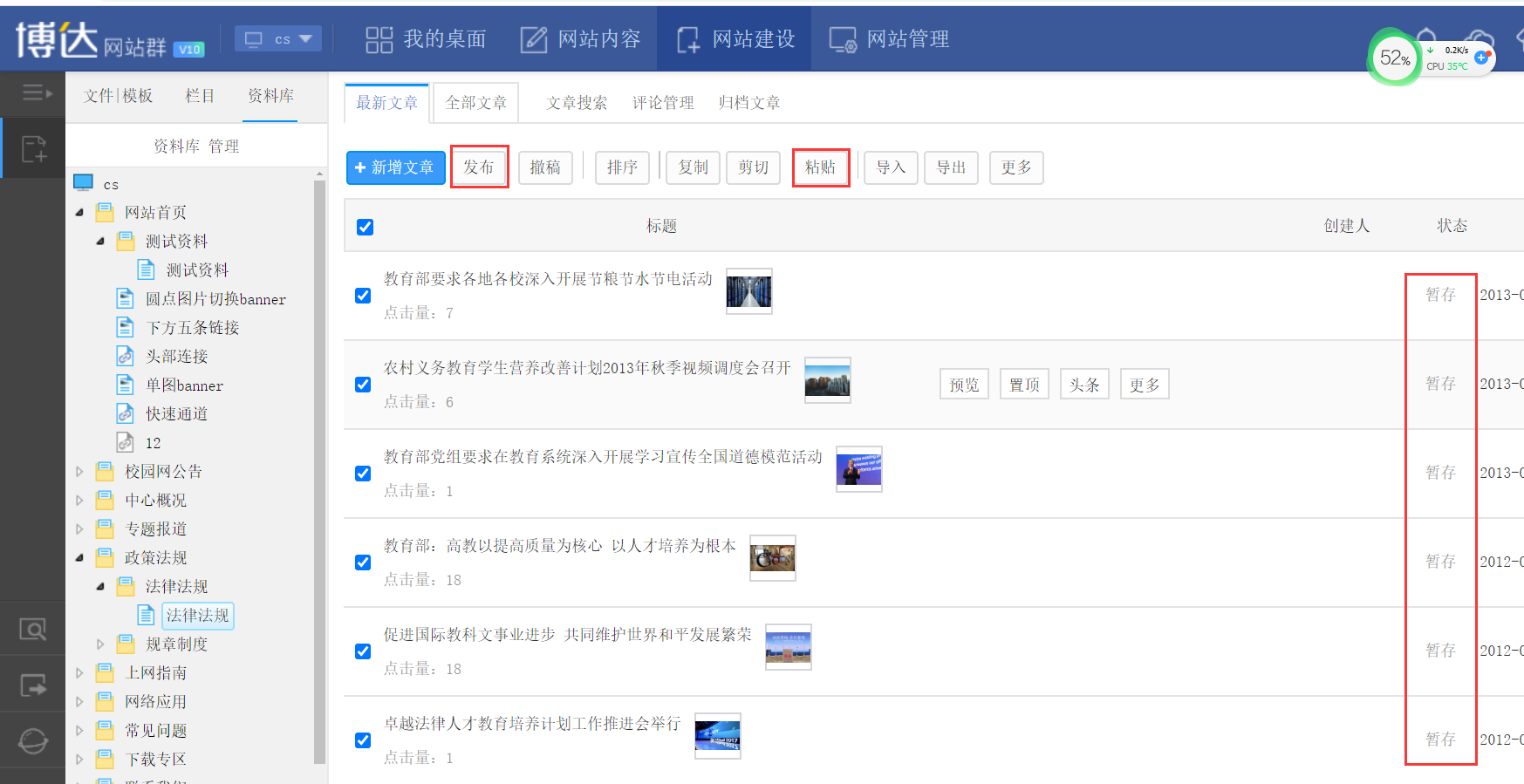Click the 粘贴 button

821,167
